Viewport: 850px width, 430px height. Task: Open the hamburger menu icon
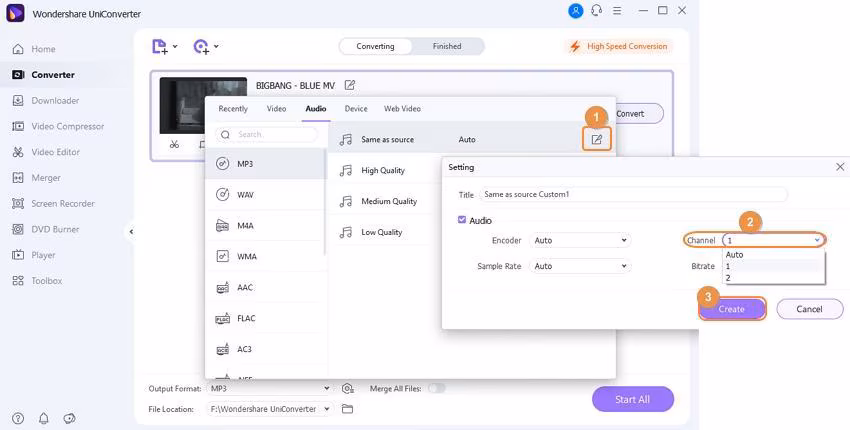tap(617, 11)
